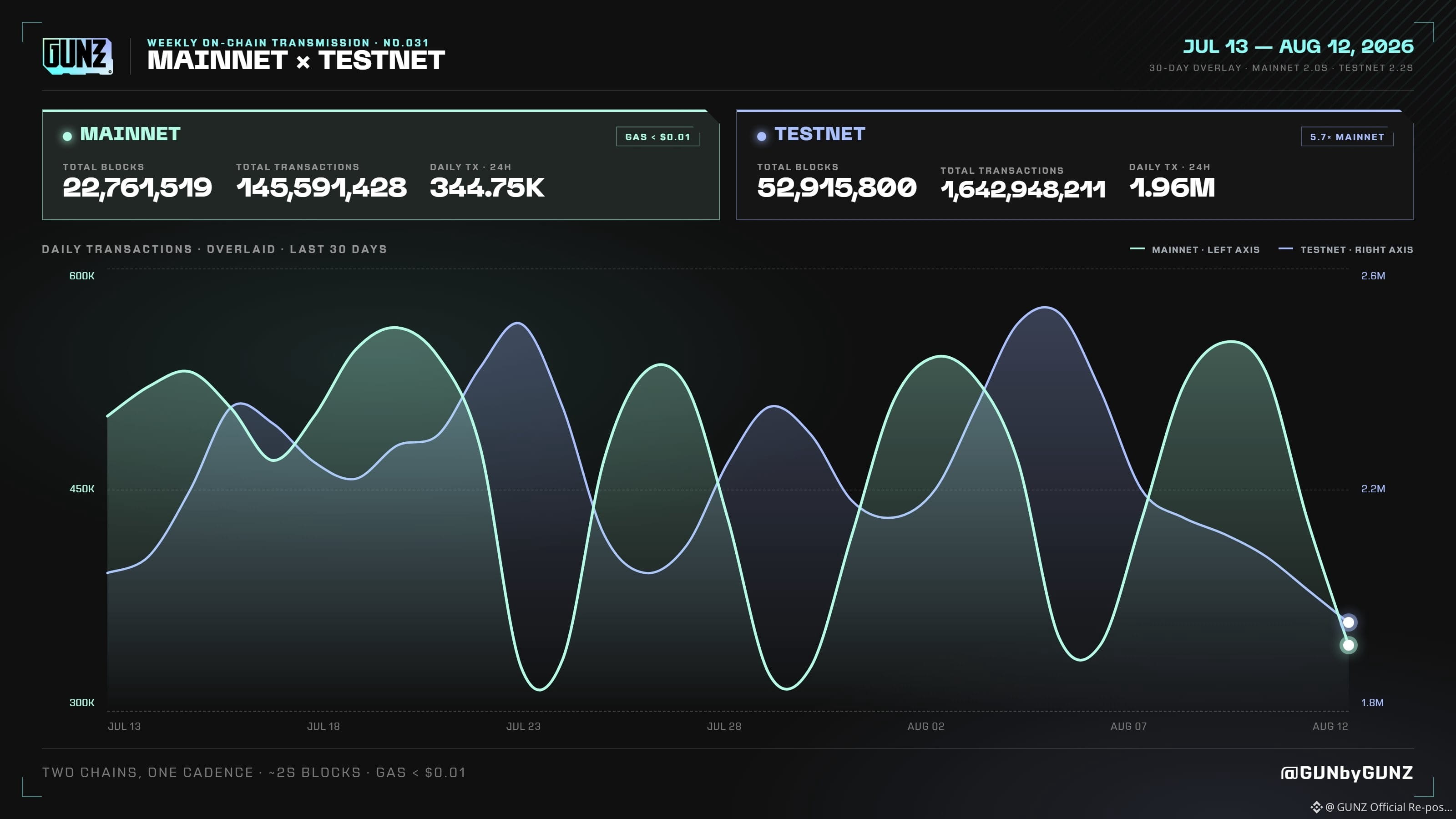Click the Mainnet end-point marker on Aug 12
1456x819 pixels.
point(1348,645)
